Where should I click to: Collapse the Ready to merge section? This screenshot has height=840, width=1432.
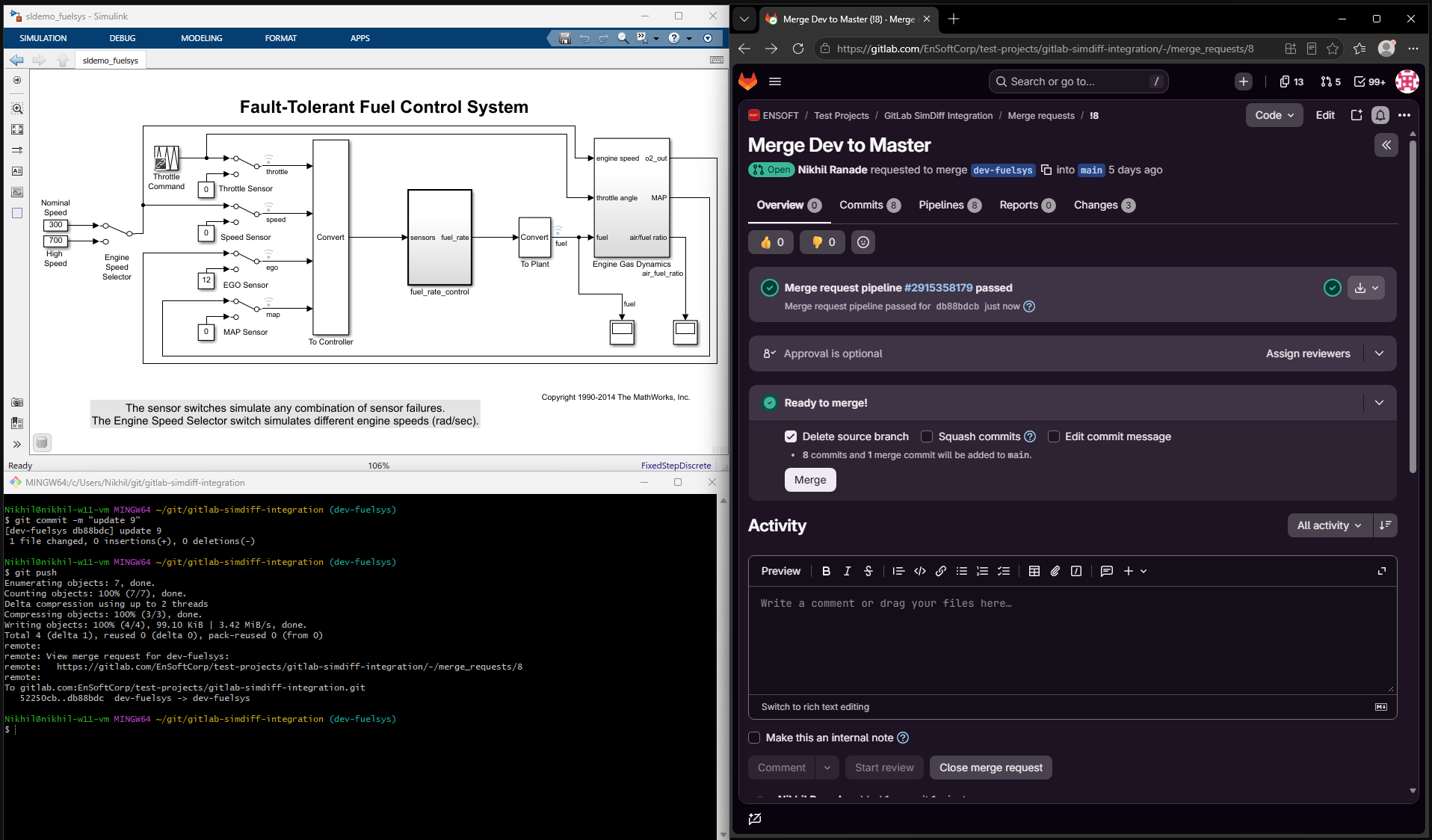[1379, 403]
